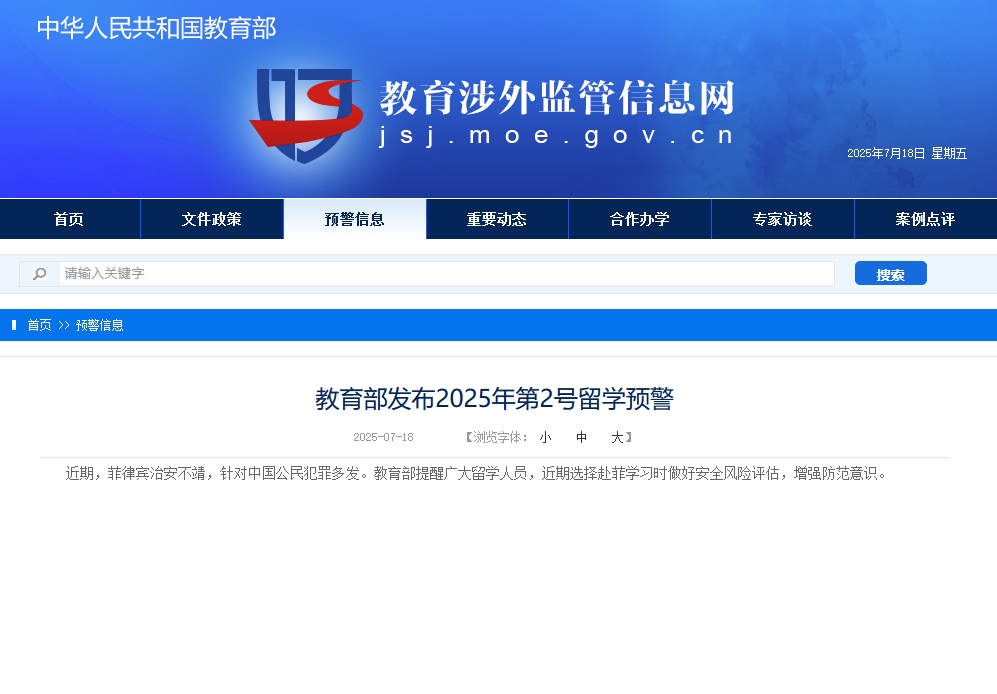Go to the 首页 navigation item
Viewport: 997px width, 694px height.
[70, 219]
